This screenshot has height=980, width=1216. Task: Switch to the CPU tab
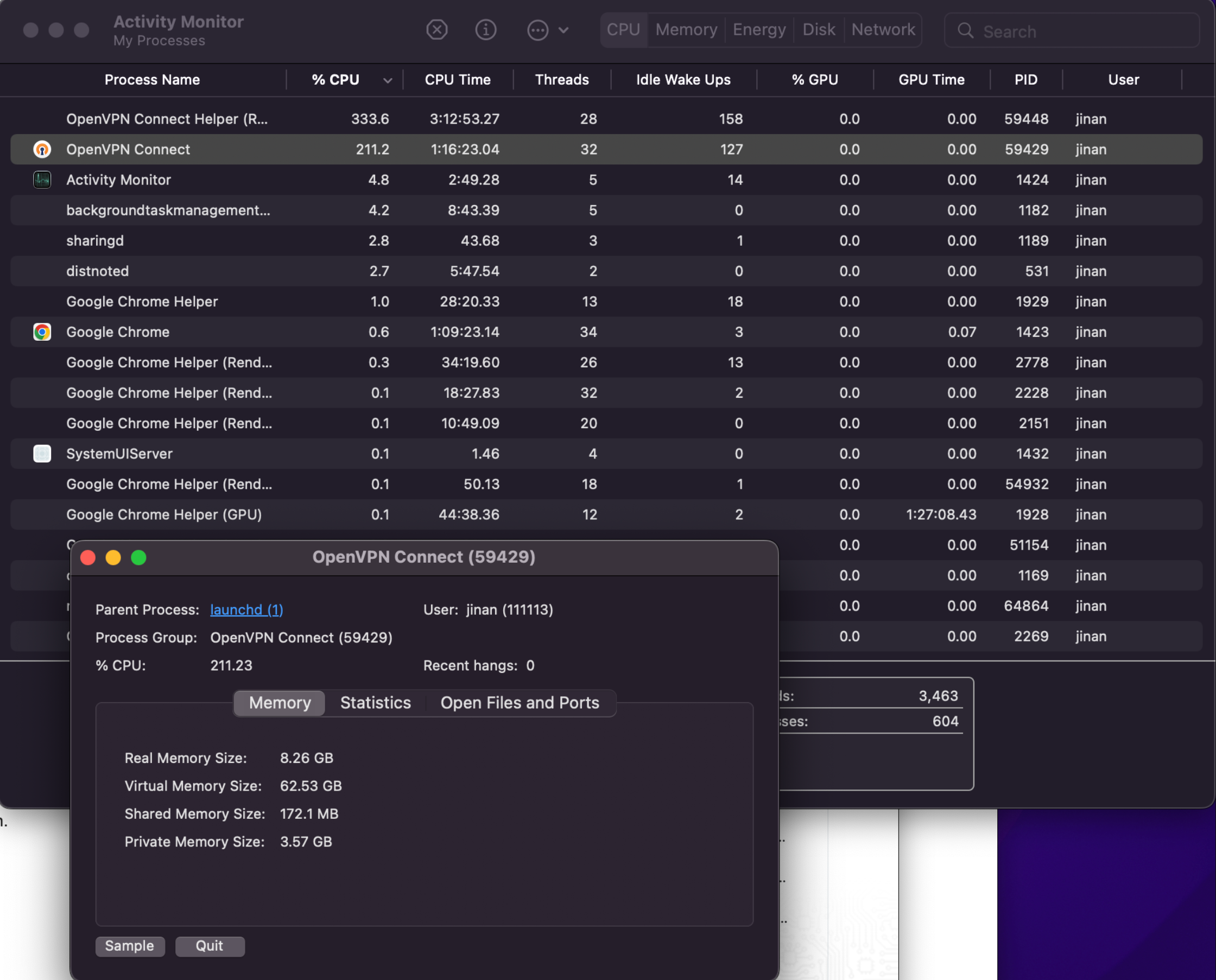(x=623, y=29)
